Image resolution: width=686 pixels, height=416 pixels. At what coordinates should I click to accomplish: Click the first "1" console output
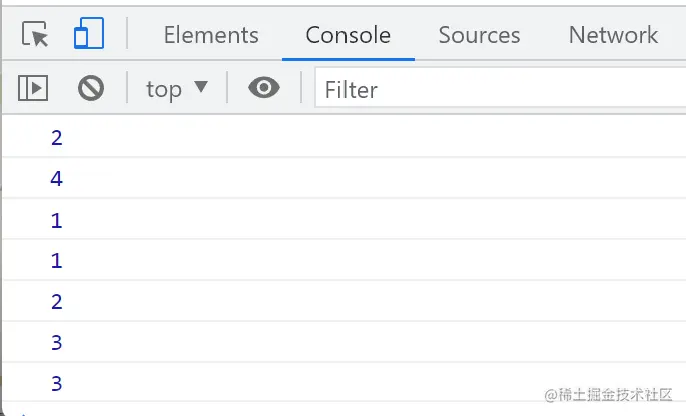pyautogui.click(x=57, y=220)
